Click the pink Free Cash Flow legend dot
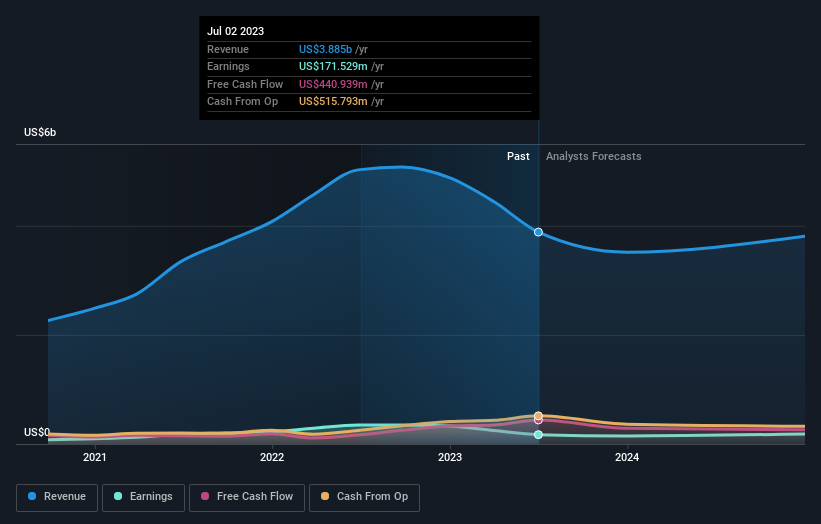 tap(205, 496)
